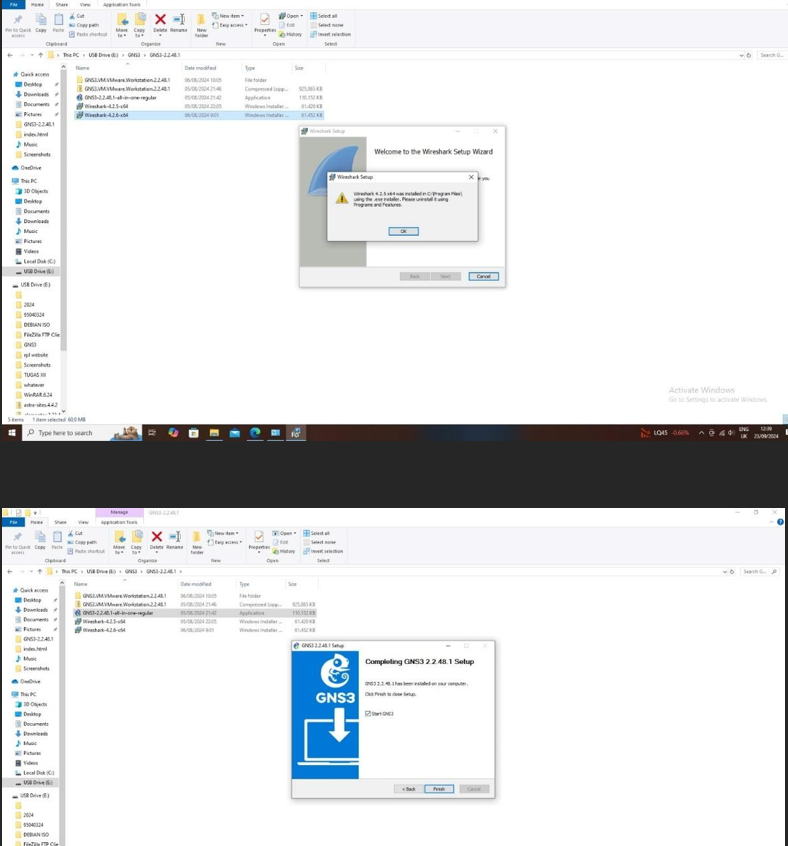
Task: Go up one folder in Explorer behind GNS3 Setup
Action: [x=39, y=571]
